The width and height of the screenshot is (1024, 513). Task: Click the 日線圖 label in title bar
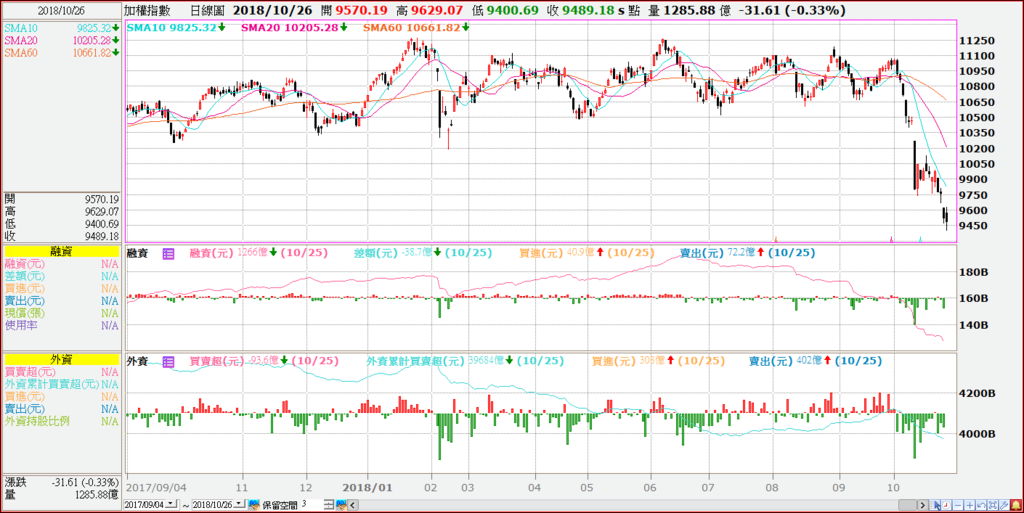pyautogui.click(x=207, y=10)
